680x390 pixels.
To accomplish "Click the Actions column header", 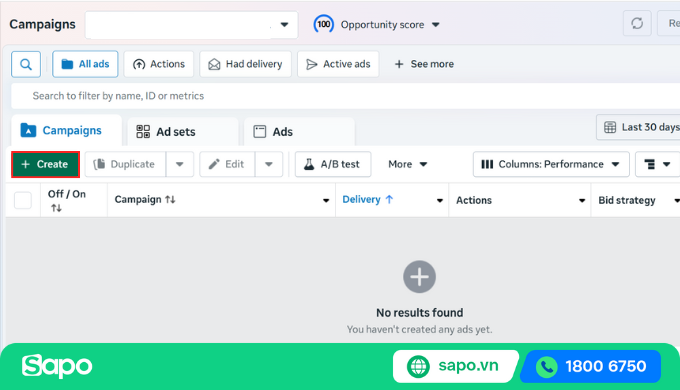I will tap(474, 200).
